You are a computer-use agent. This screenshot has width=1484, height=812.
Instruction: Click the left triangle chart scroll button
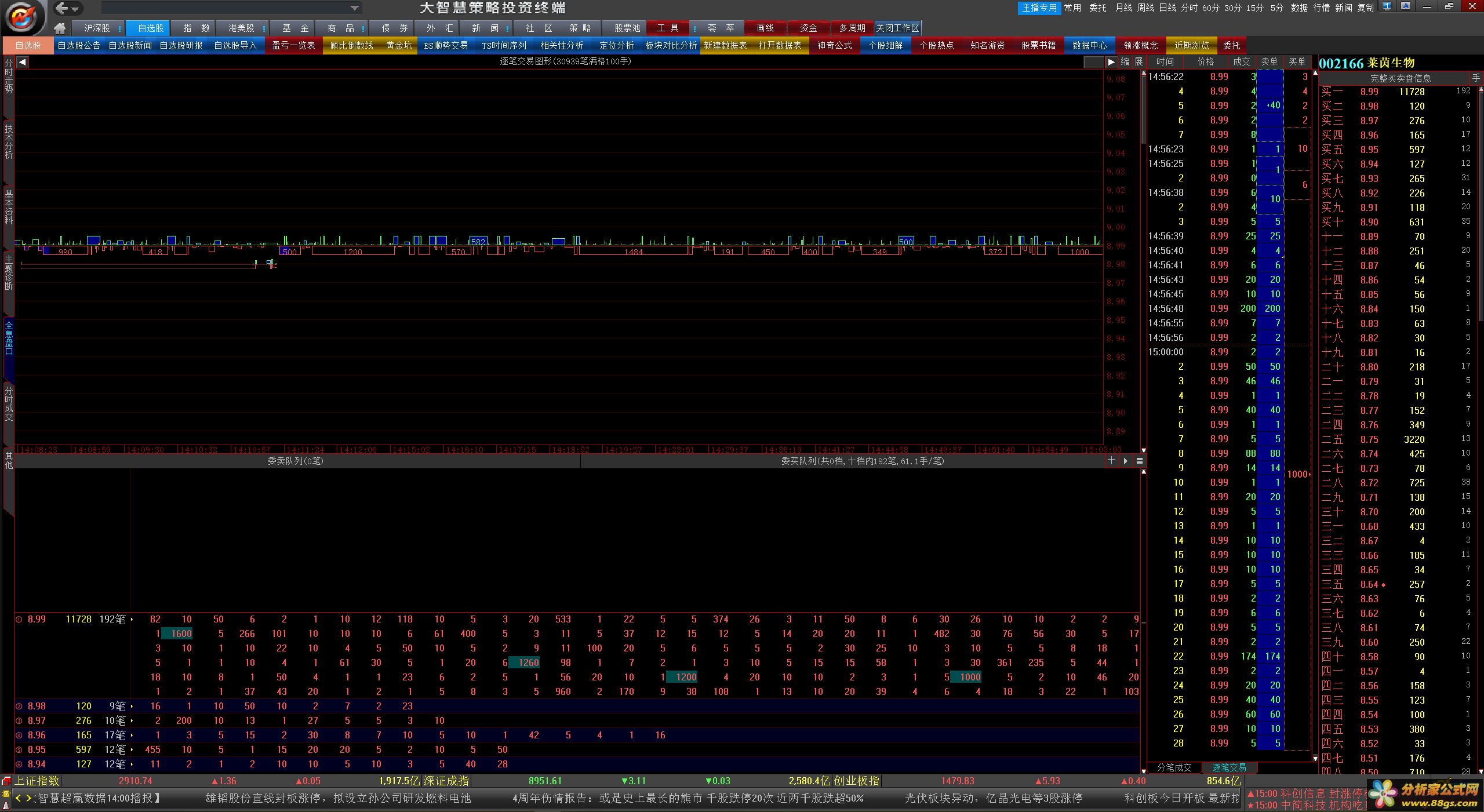22,62
